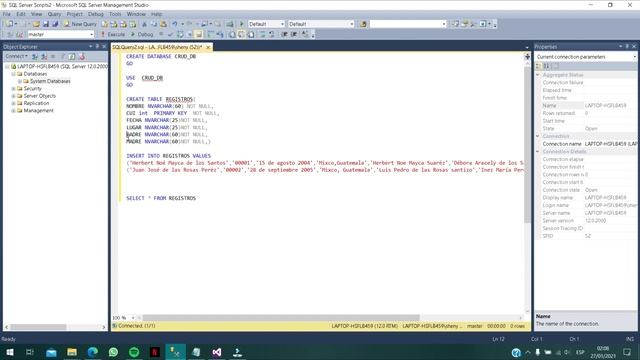640x360 pixels.
Task: Open Spotify from taskbar
Action: [134, 352]
